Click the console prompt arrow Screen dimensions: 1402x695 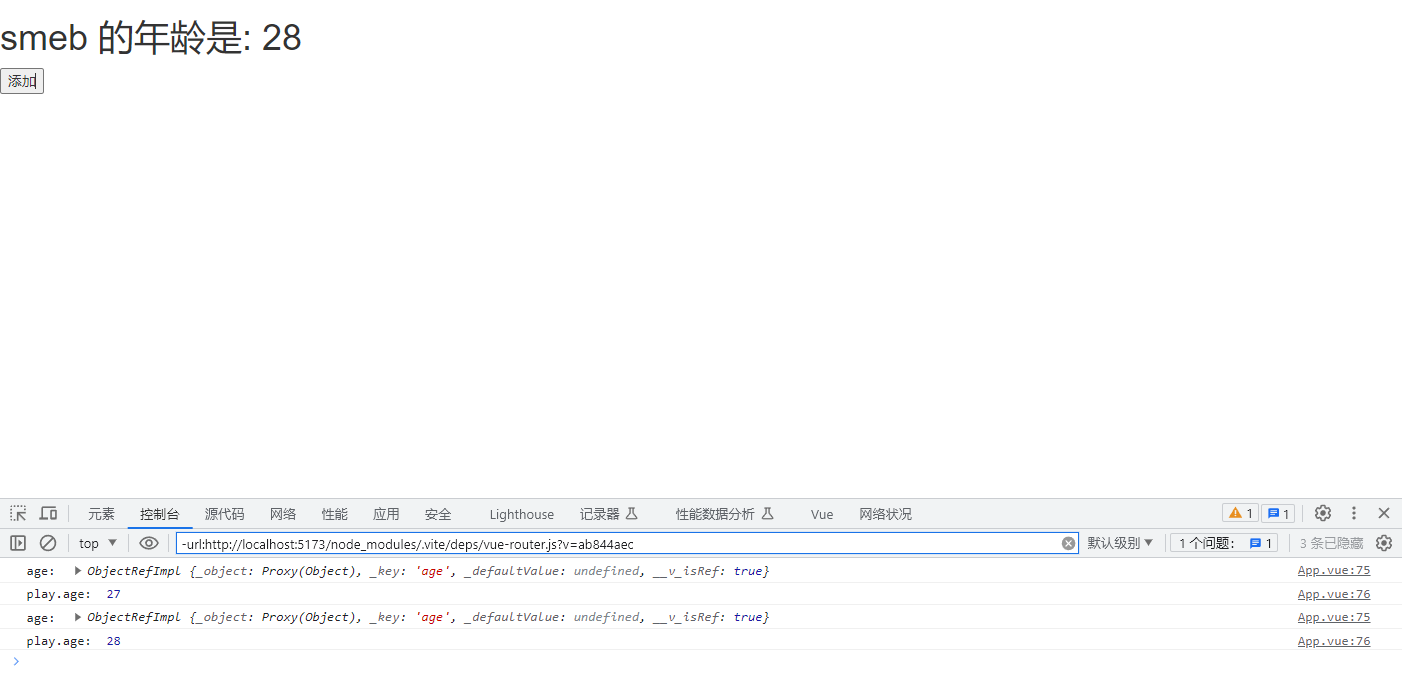pos(15,661)
